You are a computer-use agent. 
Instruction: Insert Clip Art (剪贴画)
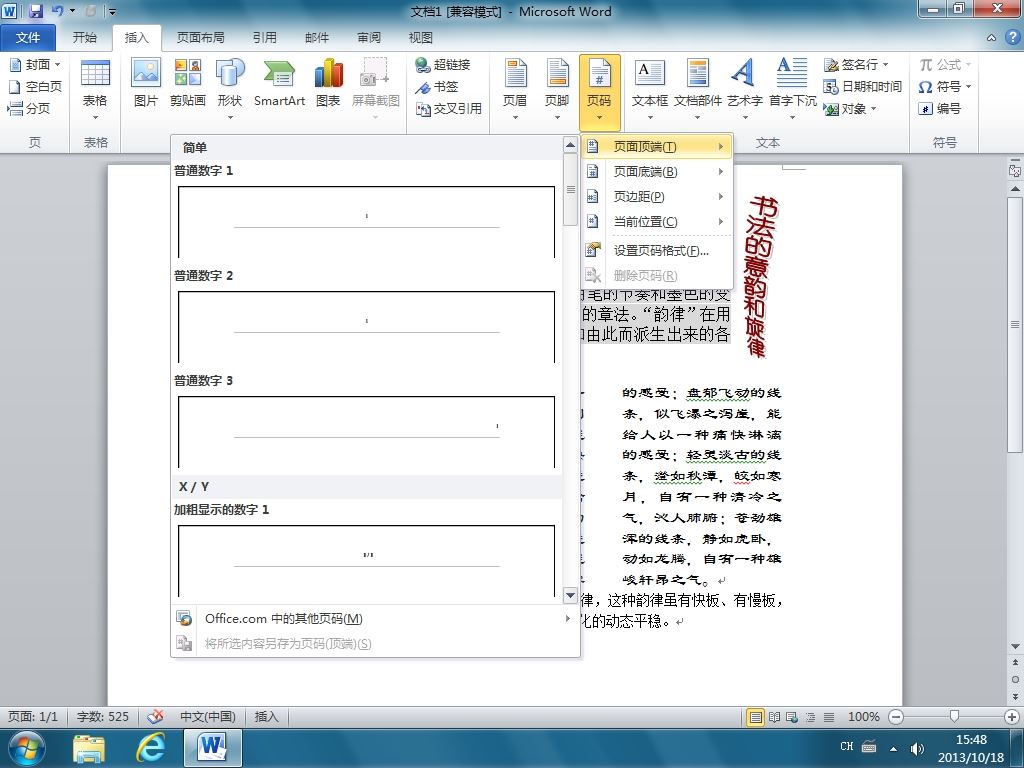click(x=187, y=84)
